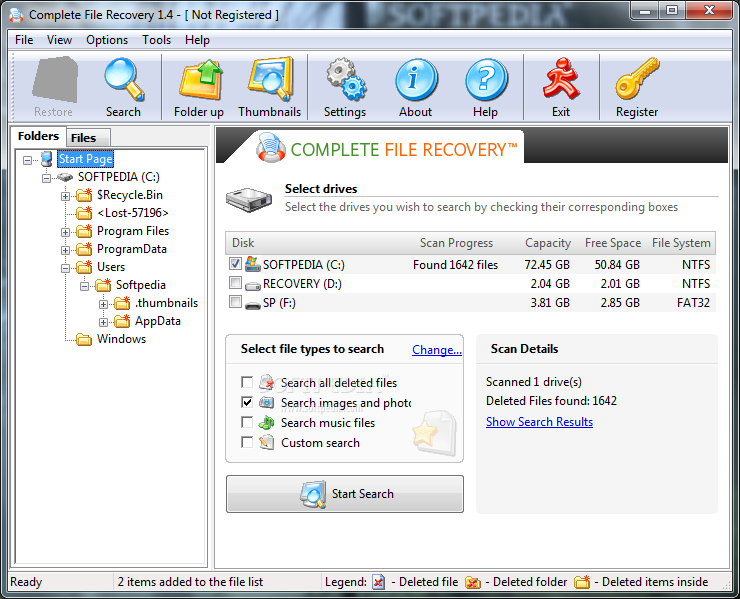Click the Start Search button
Viewport: 740px width, 599px height.
[345, 493]
